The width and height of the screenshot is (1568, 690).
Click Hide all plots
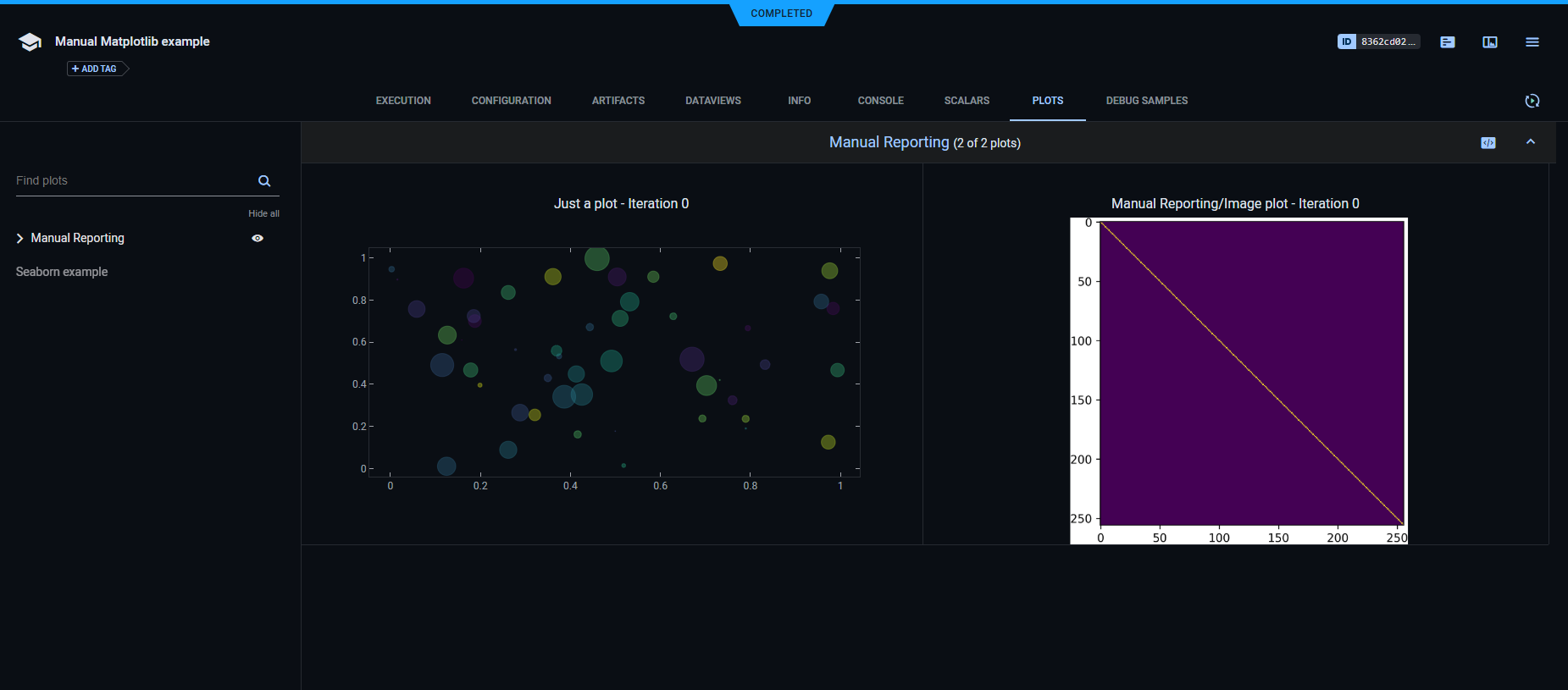[263, 213]
